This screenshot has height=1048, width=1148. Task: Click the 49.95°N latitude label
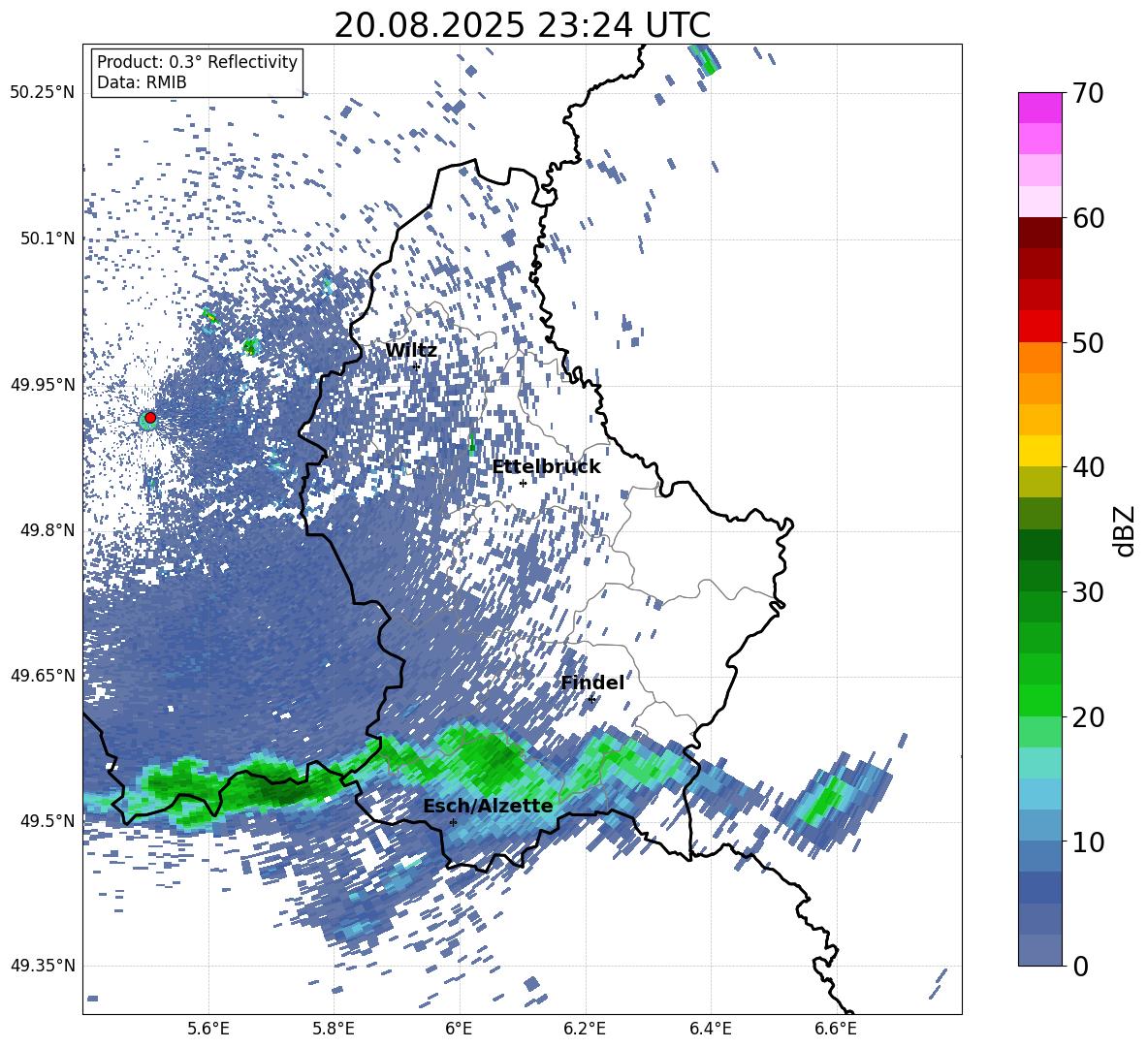coord(43,384)
